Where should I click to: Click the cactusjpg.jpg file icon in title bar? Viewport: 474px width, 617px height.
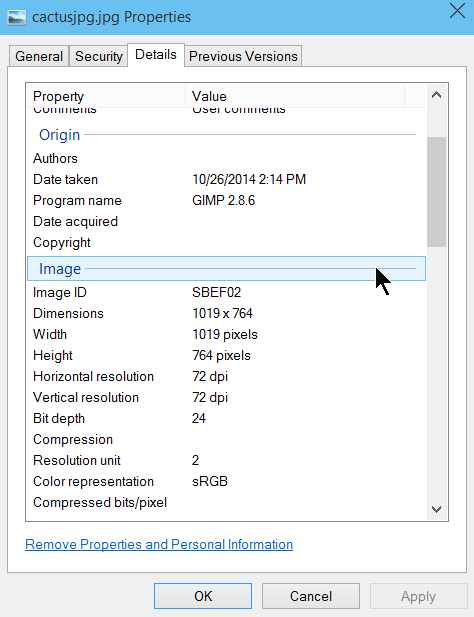click(17, 17)
